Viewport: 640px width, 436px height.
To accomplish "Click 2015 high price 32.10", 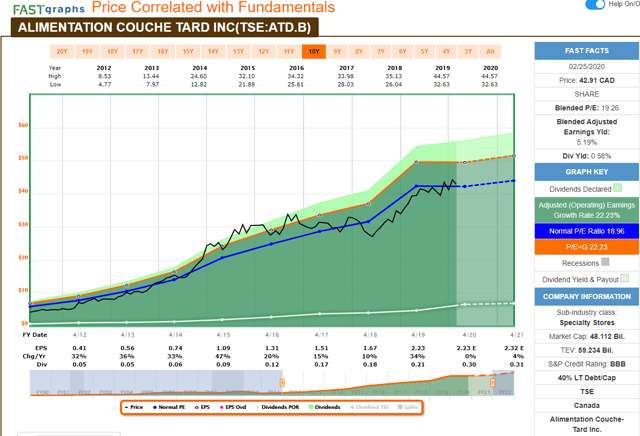I will 247,76.
